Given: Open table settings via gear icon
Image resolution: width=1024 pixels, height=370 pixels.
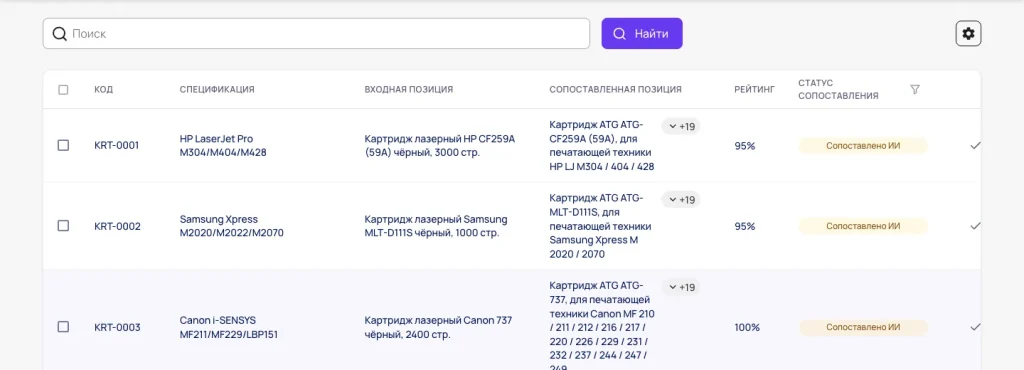Looking at the screenshot, I should click(x=968, y=33).
